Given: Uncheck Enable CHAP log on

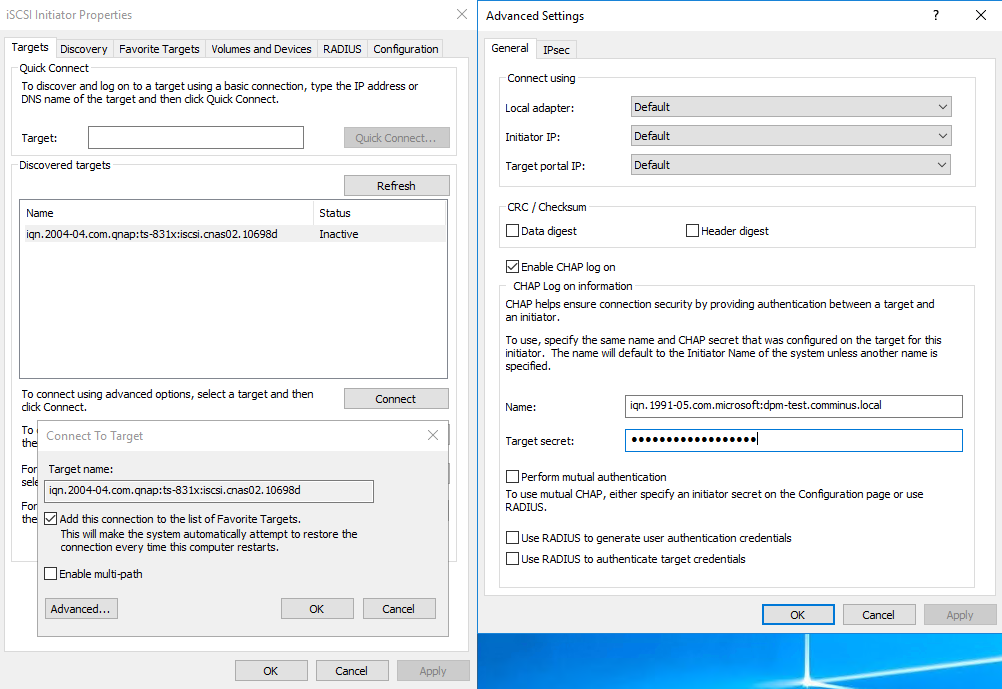Looking at the screenshot, I should tap(513, 267).
